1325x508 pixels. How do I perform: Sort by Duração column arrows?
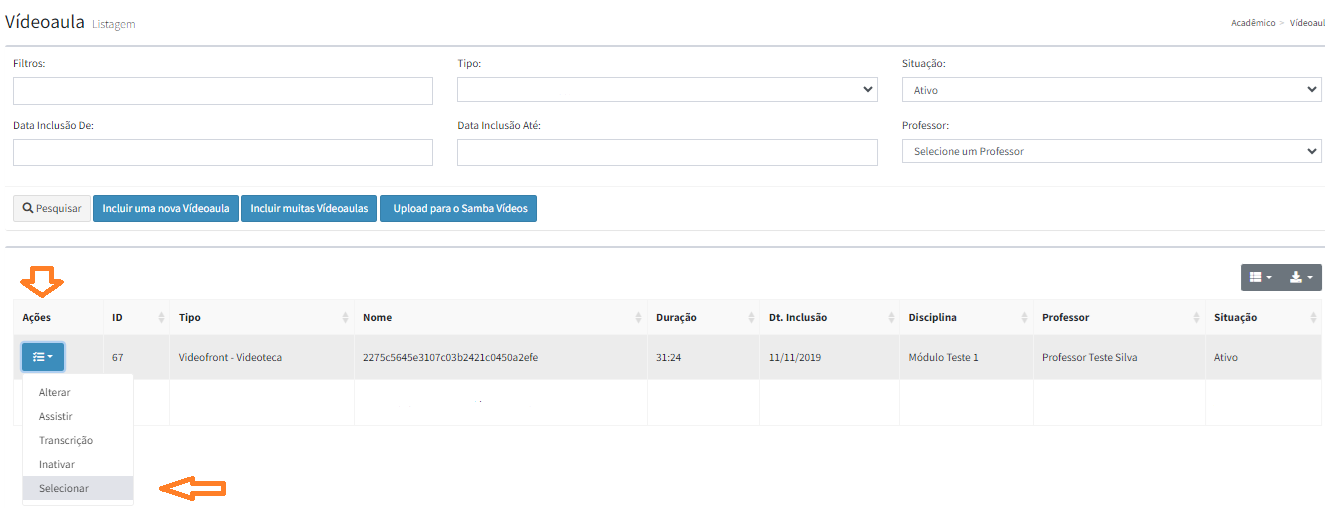click(x=750, y=318)
